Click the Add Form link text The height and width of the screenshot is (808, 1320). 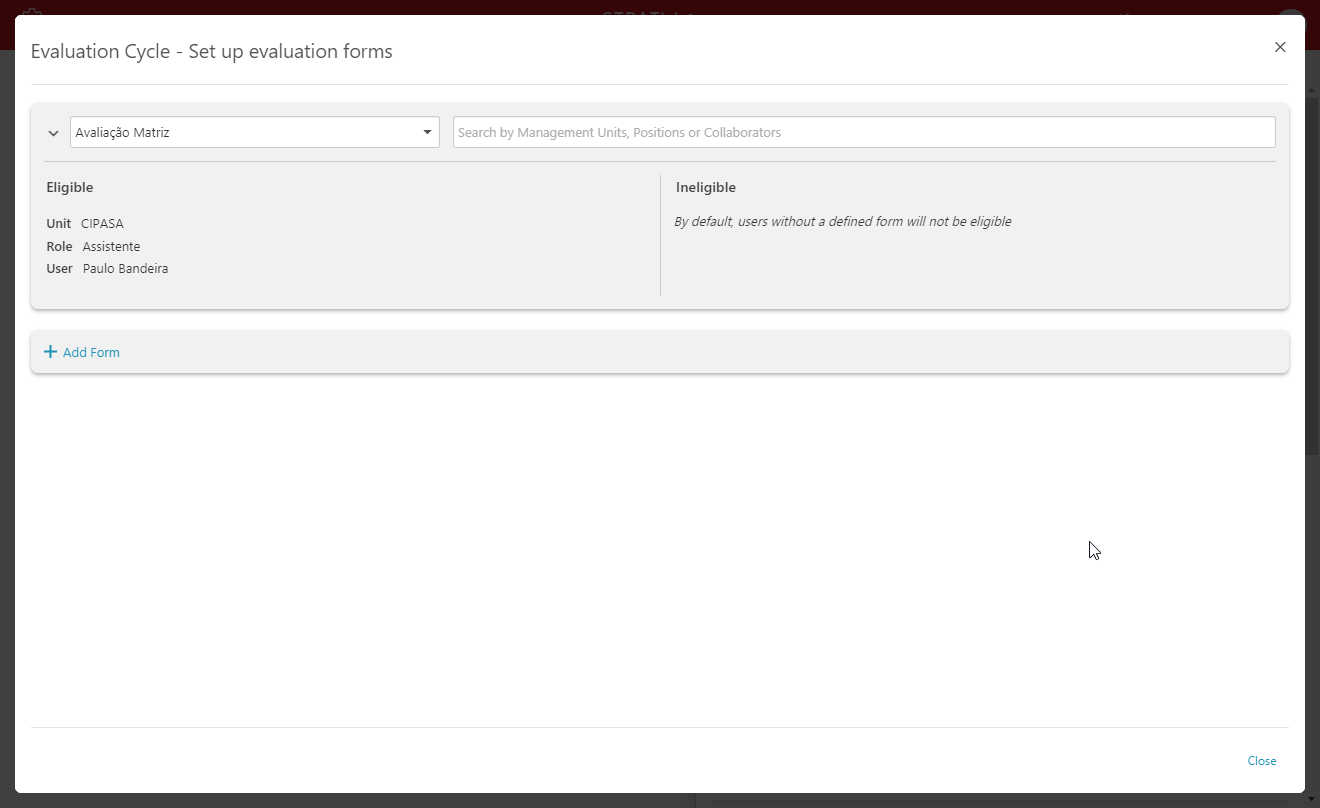[91, 353]
